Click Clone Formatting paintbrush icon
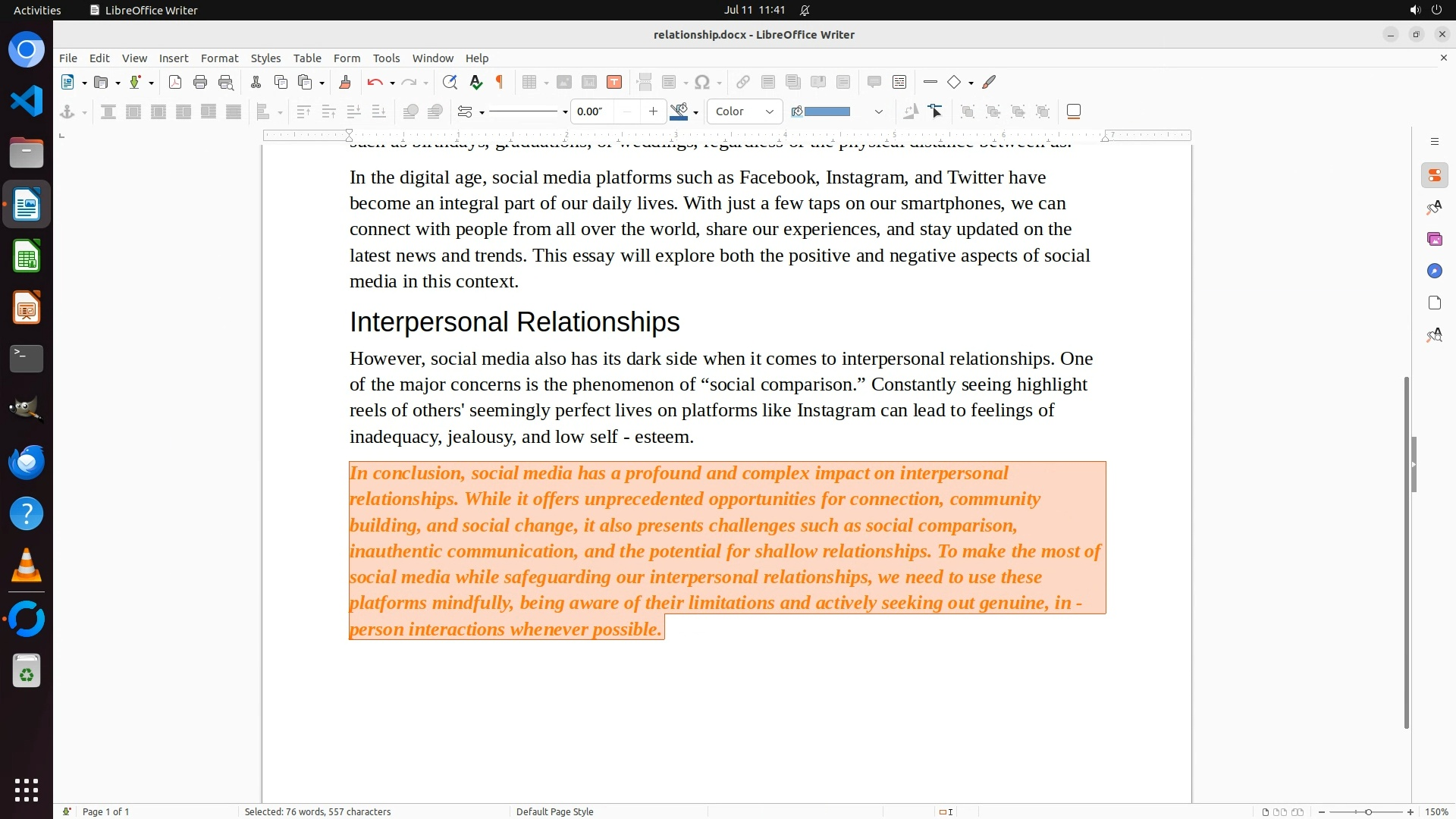 [x=345, y=82]
